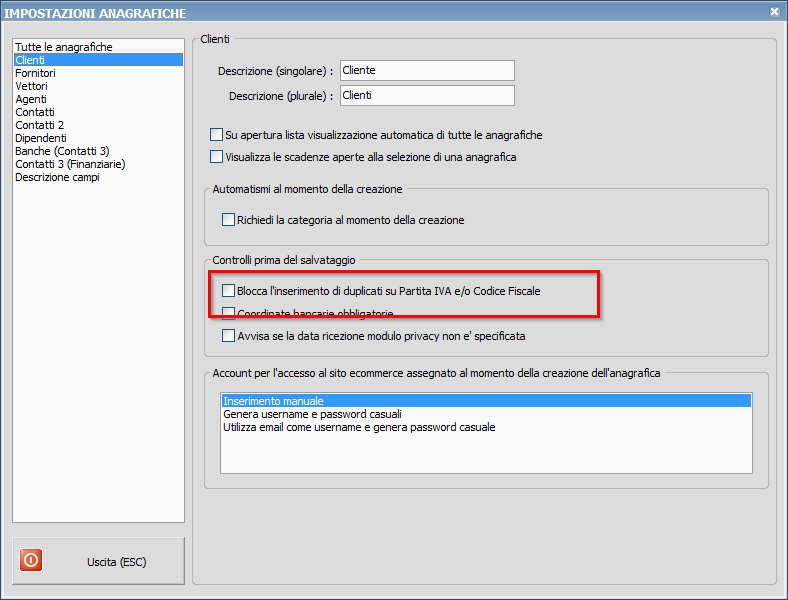Close the Impostazioni Anagrafiche window
Screen dimensions: 788x600
(774, 11)
